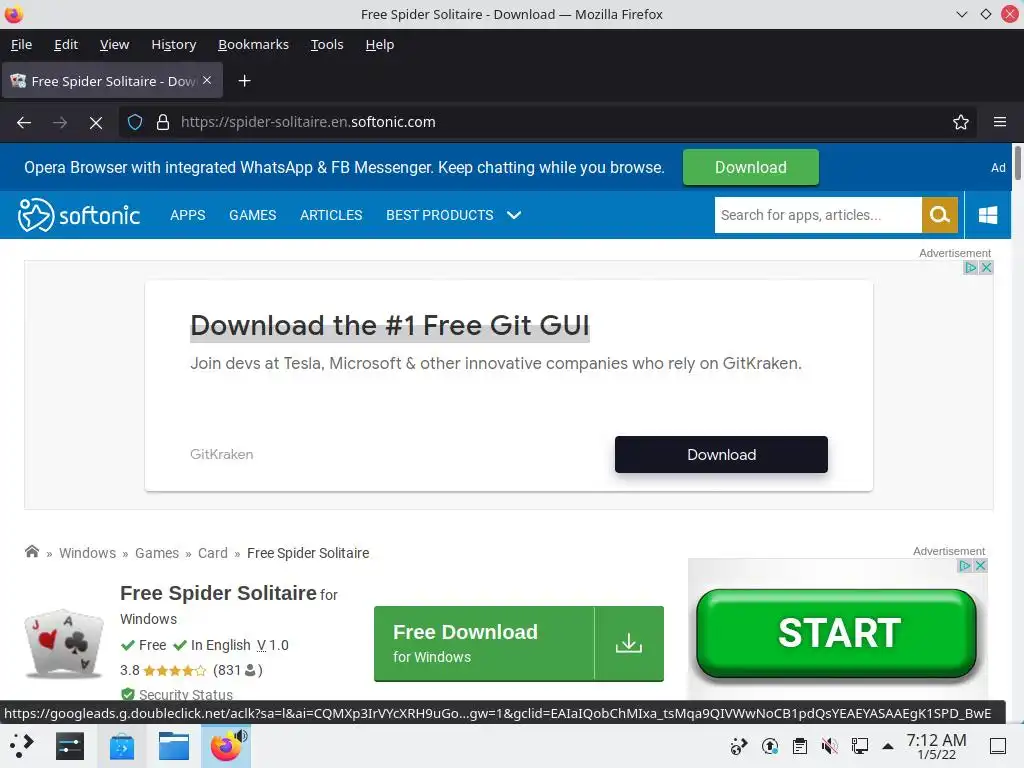Bookmark this page with star icon
1024x768 pixels.
[x=961, y=122]
